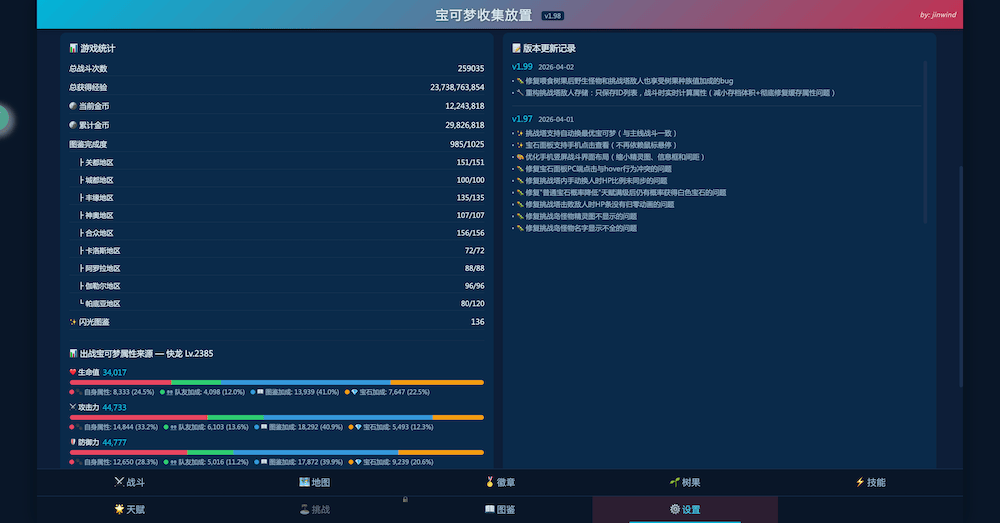Click the sparkle icon beside 闪光图鉴
The height and width of the screenshot is (523, 1000).
(x=73, y=322)
